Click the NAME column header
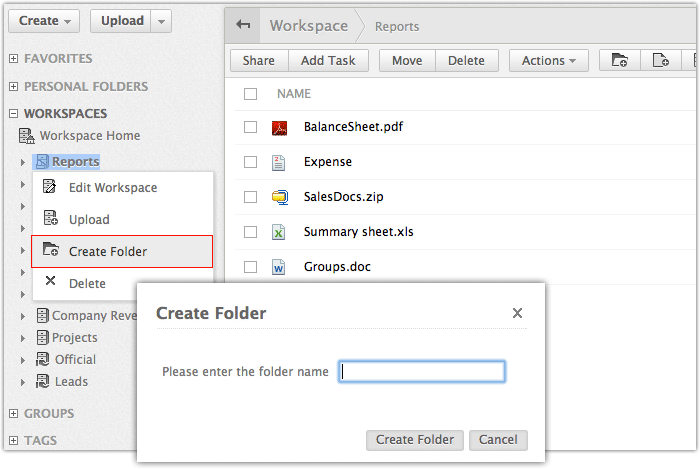This screenshot has width=700, height=469. tap(294, 94)
